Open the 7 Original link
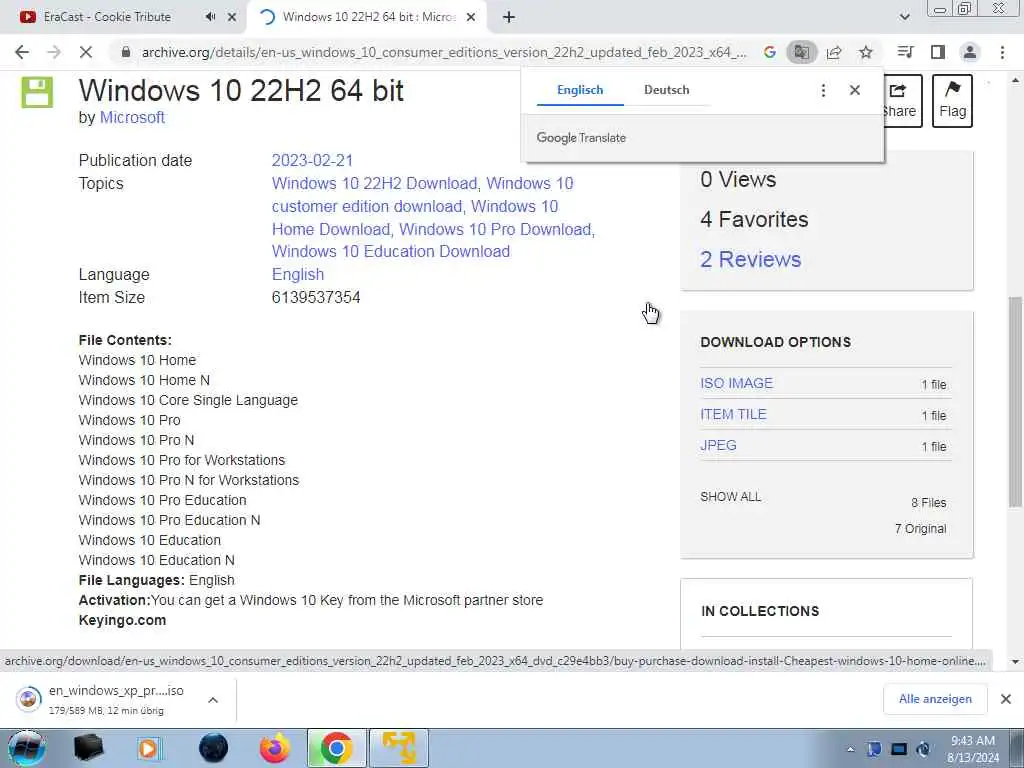Screen dimensions: 1024x768 [920, 529]
